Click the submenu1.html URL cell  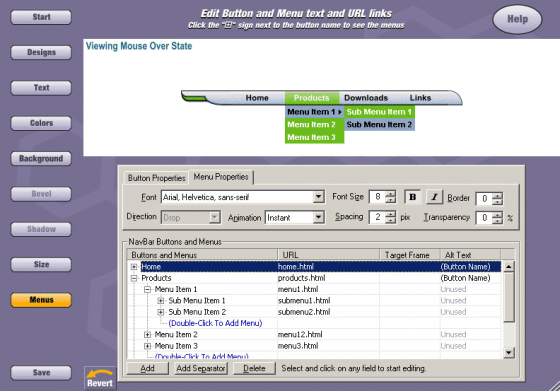328,301
